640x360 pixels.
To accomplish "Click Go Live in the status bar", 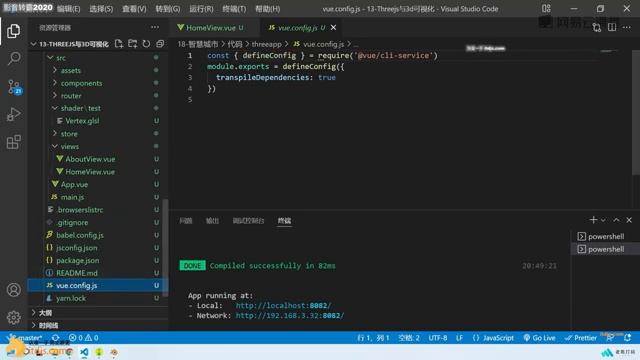I will click(539, 338).
